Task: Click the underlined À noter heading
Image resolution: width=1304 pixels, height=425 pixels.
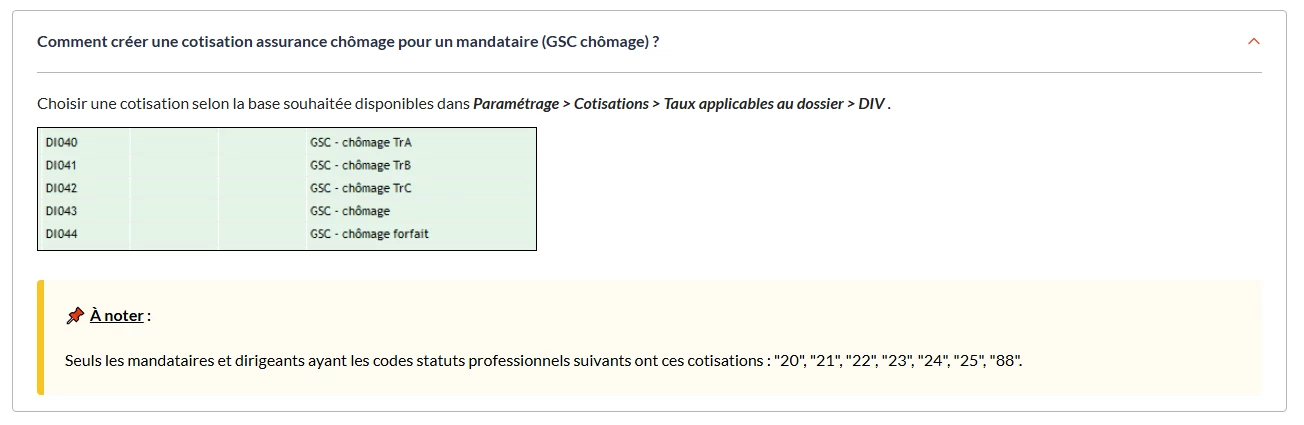Action: coord(117,316)
